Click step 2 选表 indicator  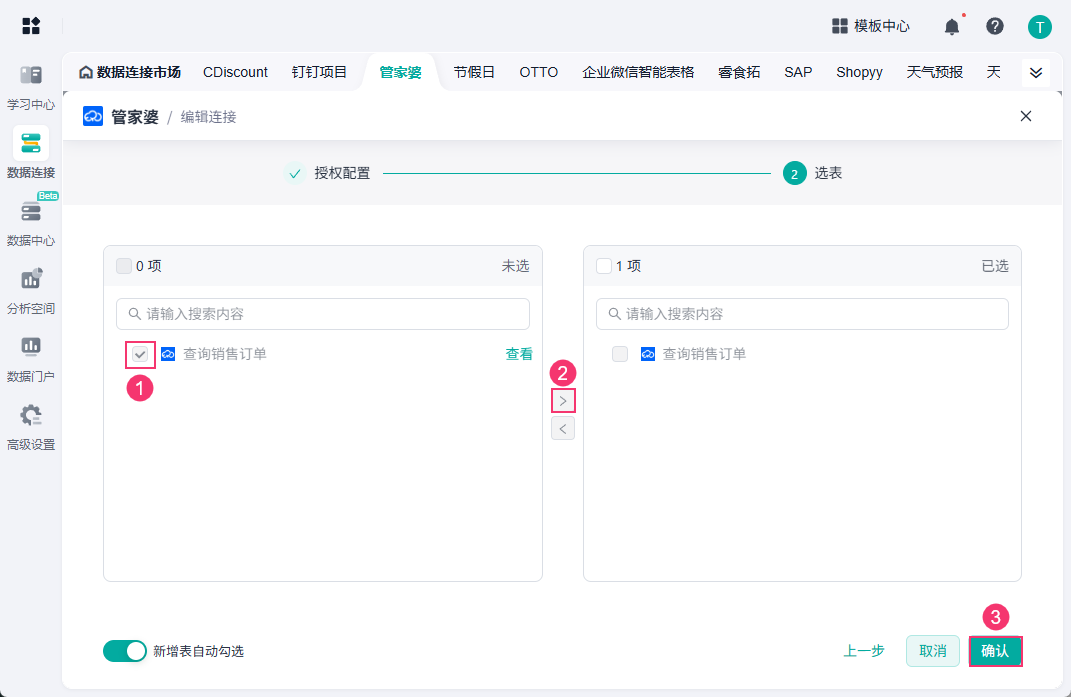tap(794, 174)
